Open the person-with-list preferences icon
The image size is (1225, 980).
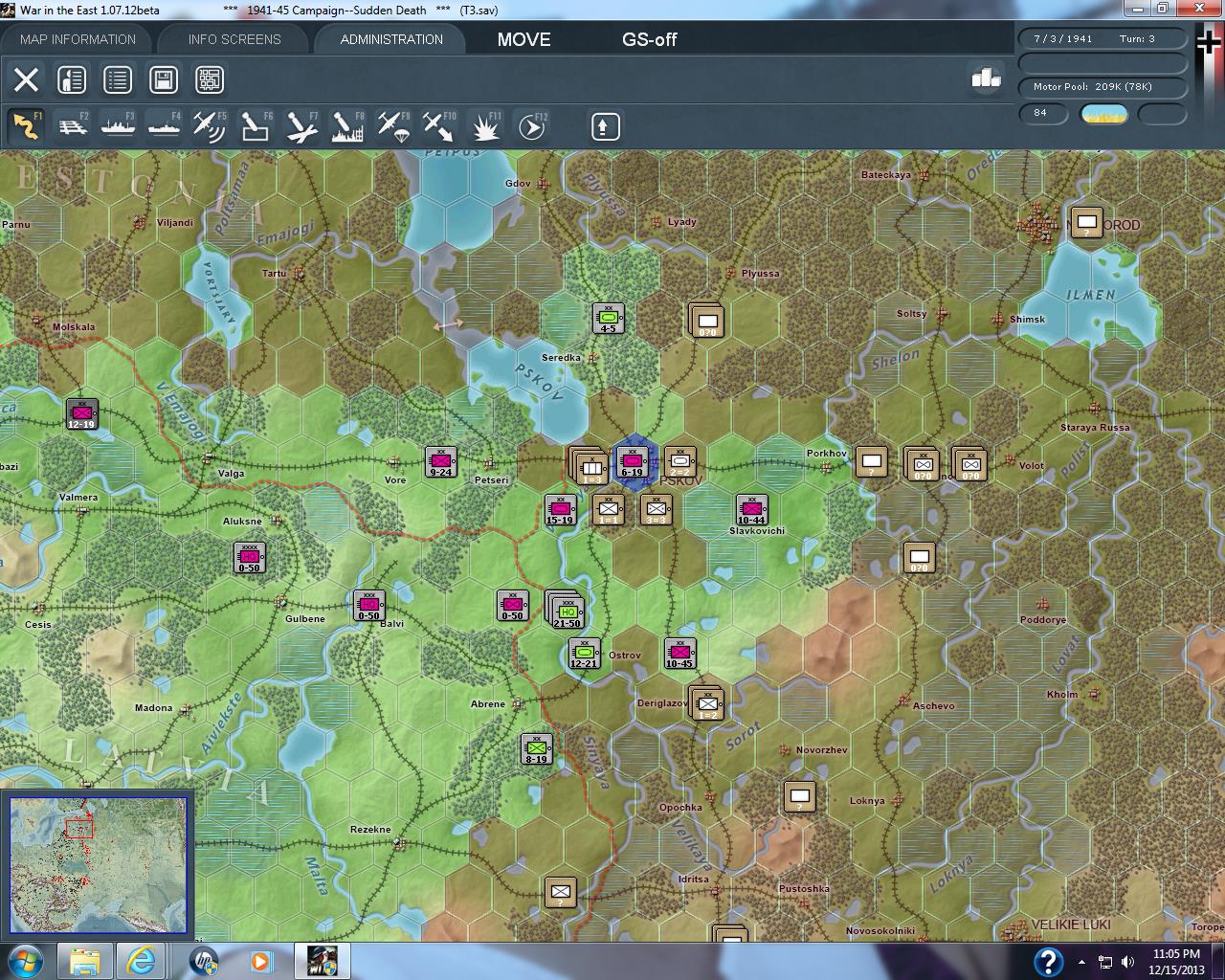72,79
